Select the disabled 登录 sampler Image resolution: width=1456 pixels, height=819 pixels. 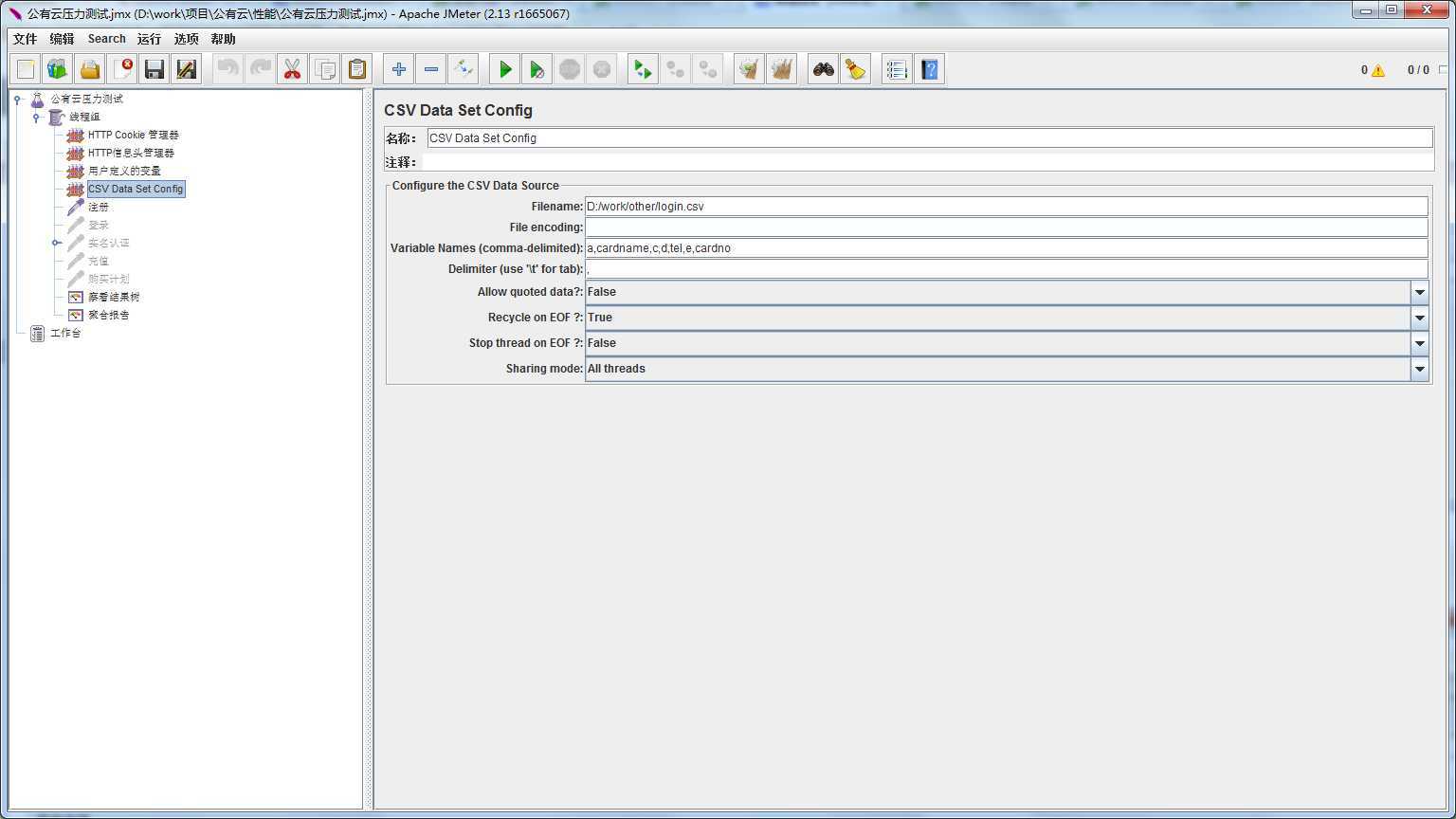[x=99, y=225]
